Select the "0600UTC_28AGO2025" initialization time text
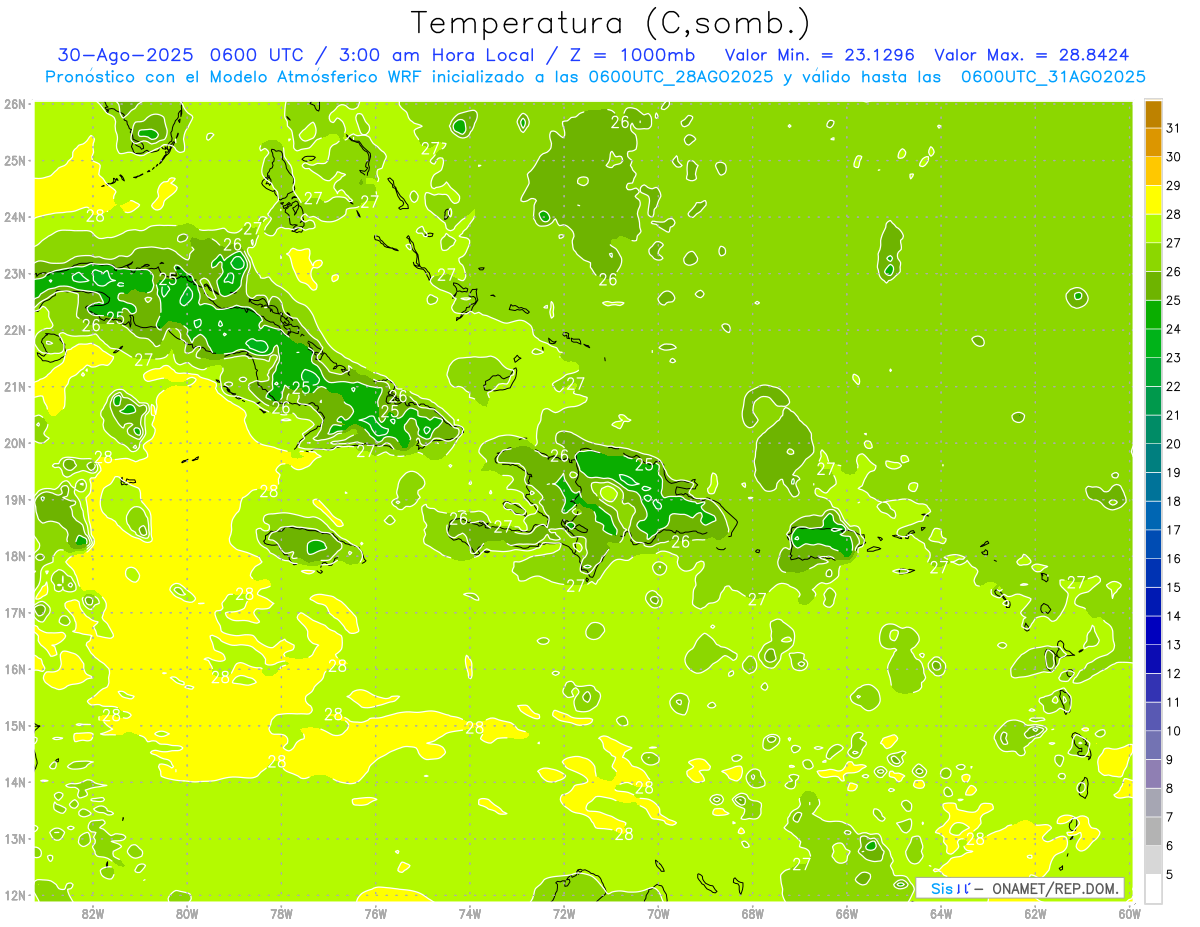1200x927 pixels. [x=681, y=77]
